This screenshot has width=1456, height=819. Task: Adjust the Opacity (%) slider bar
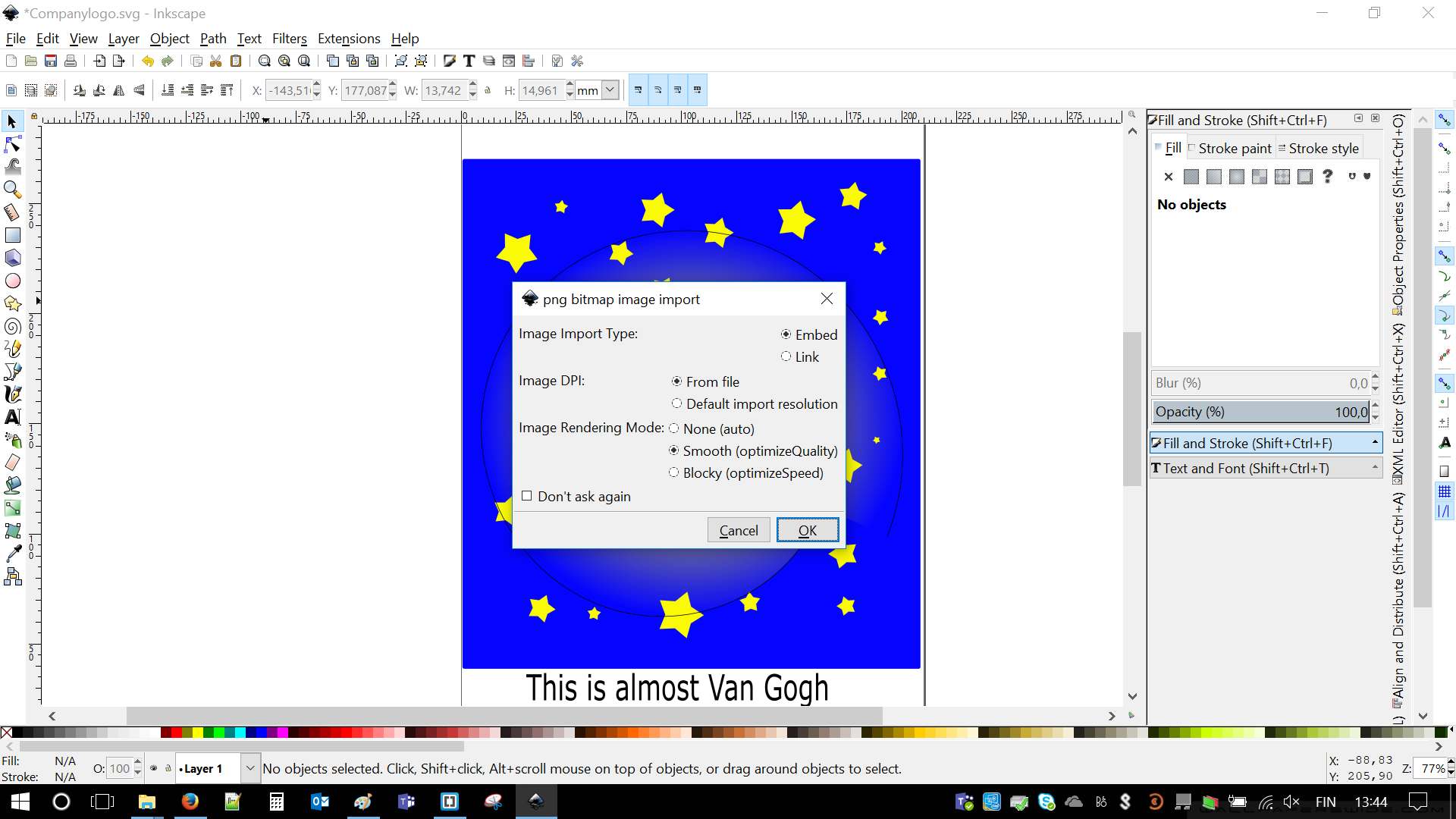[1260, 412]
